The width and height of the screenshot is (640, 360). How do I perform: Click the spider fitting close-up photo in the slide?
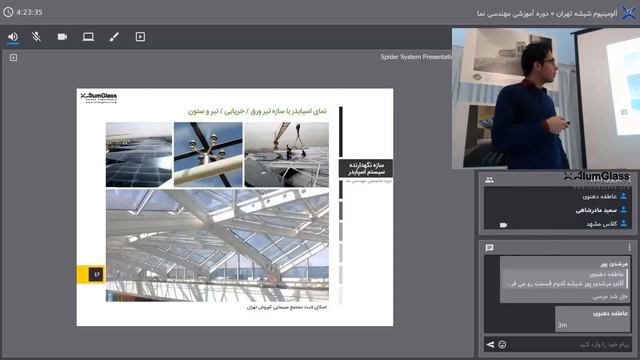(208, 154)
